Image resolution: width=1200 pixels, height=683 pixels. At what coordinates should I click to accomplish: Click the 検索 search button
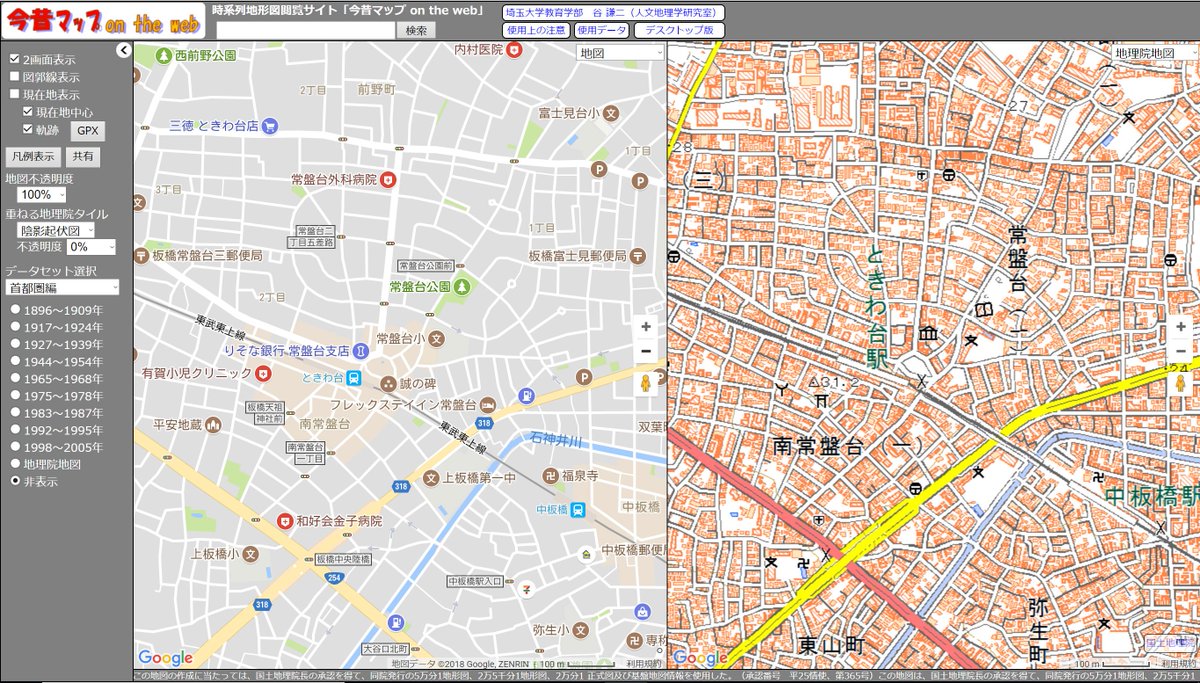pyautogui.click(x=416, y=30)
